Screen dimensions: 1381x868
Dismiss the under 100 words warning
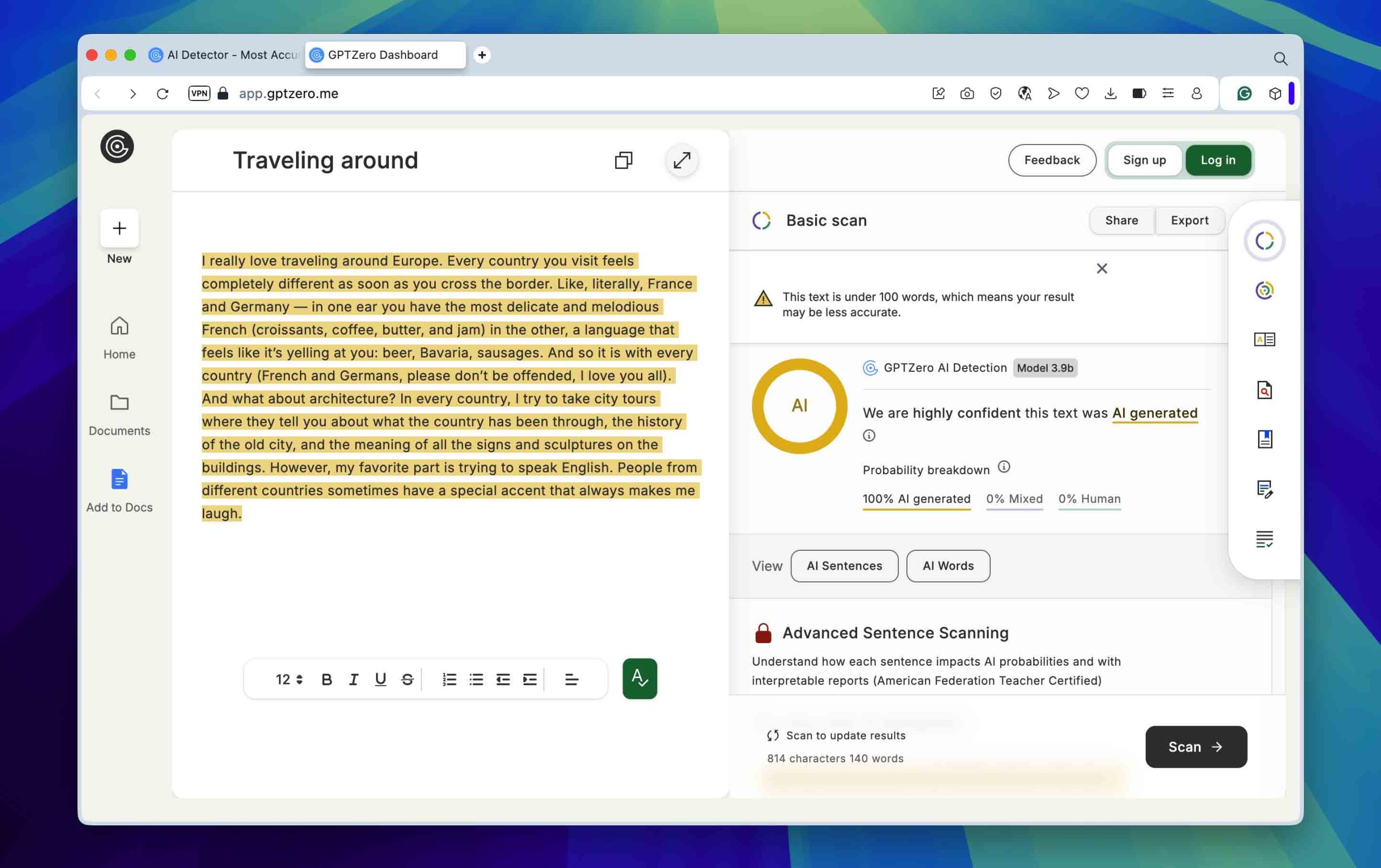[1102, 269]
